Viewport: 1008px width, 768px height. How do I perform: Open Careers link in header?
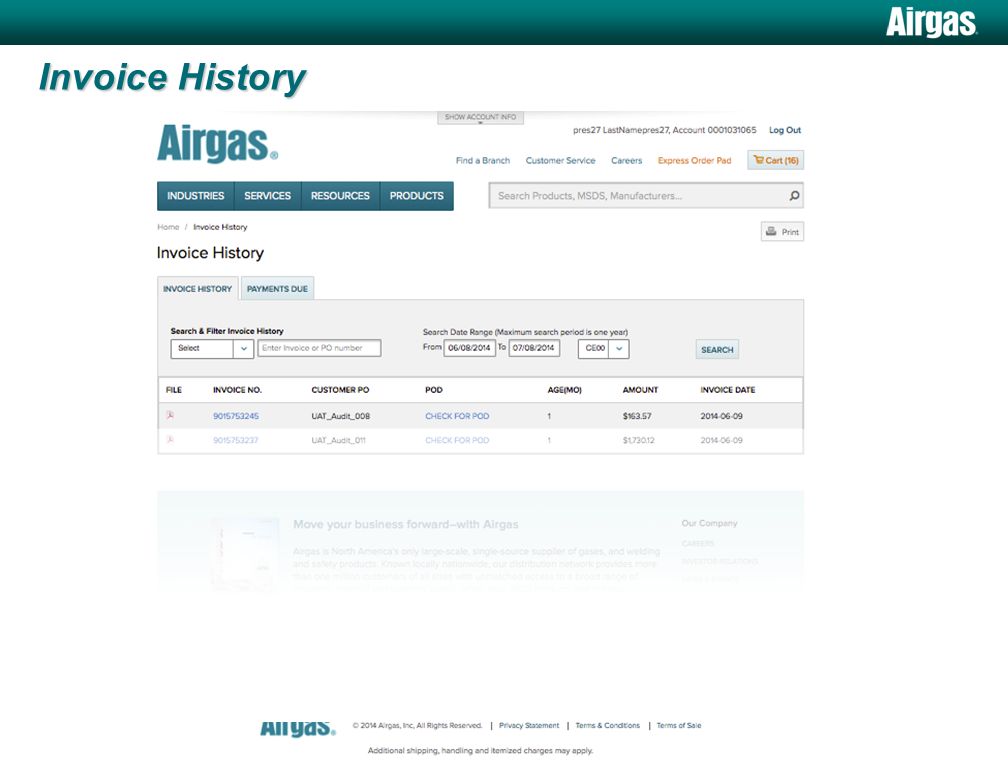tap(626, 161)
